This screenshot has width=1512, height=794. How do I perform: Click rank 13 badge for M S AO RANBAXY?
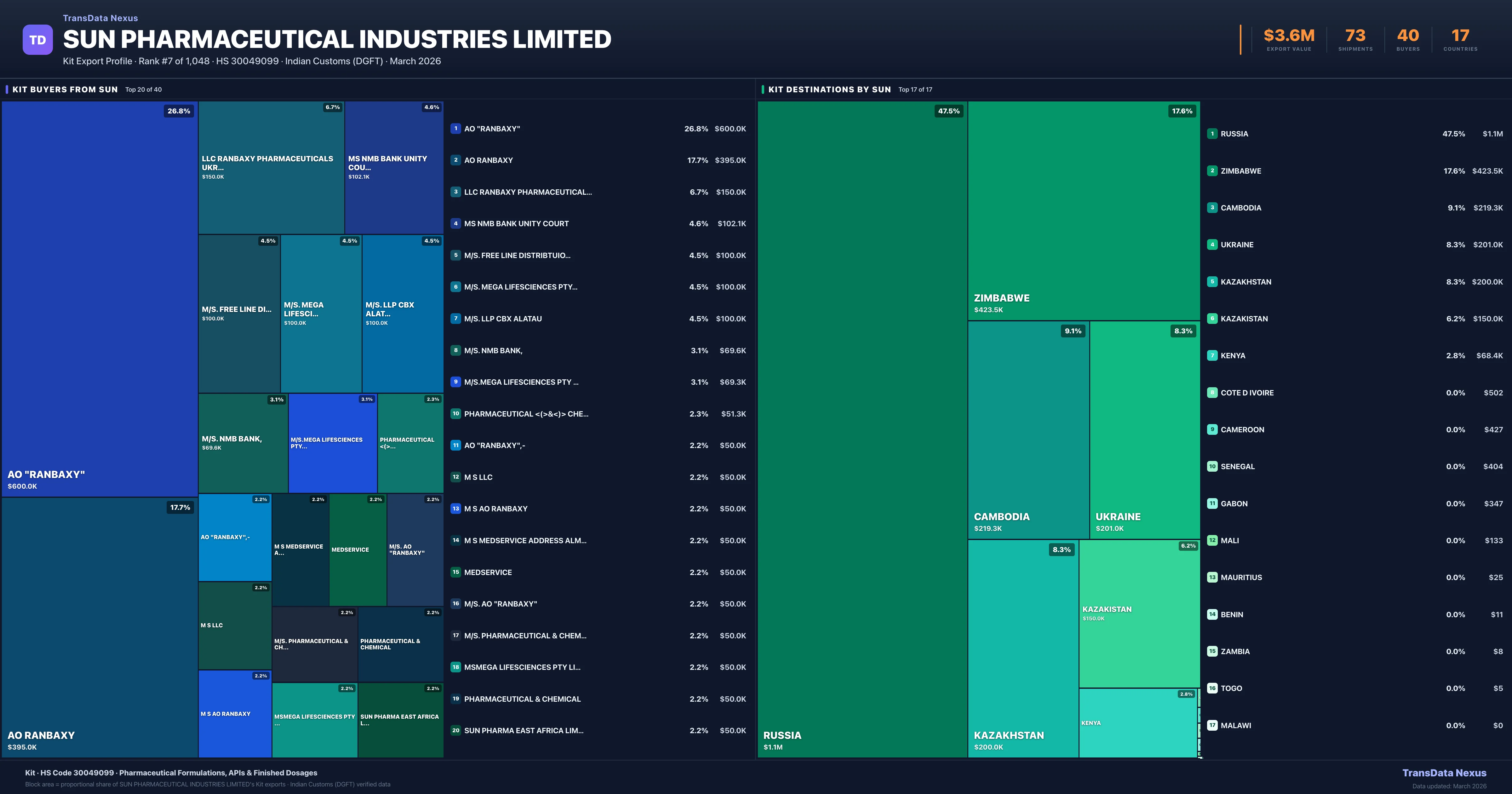point(455,509)
